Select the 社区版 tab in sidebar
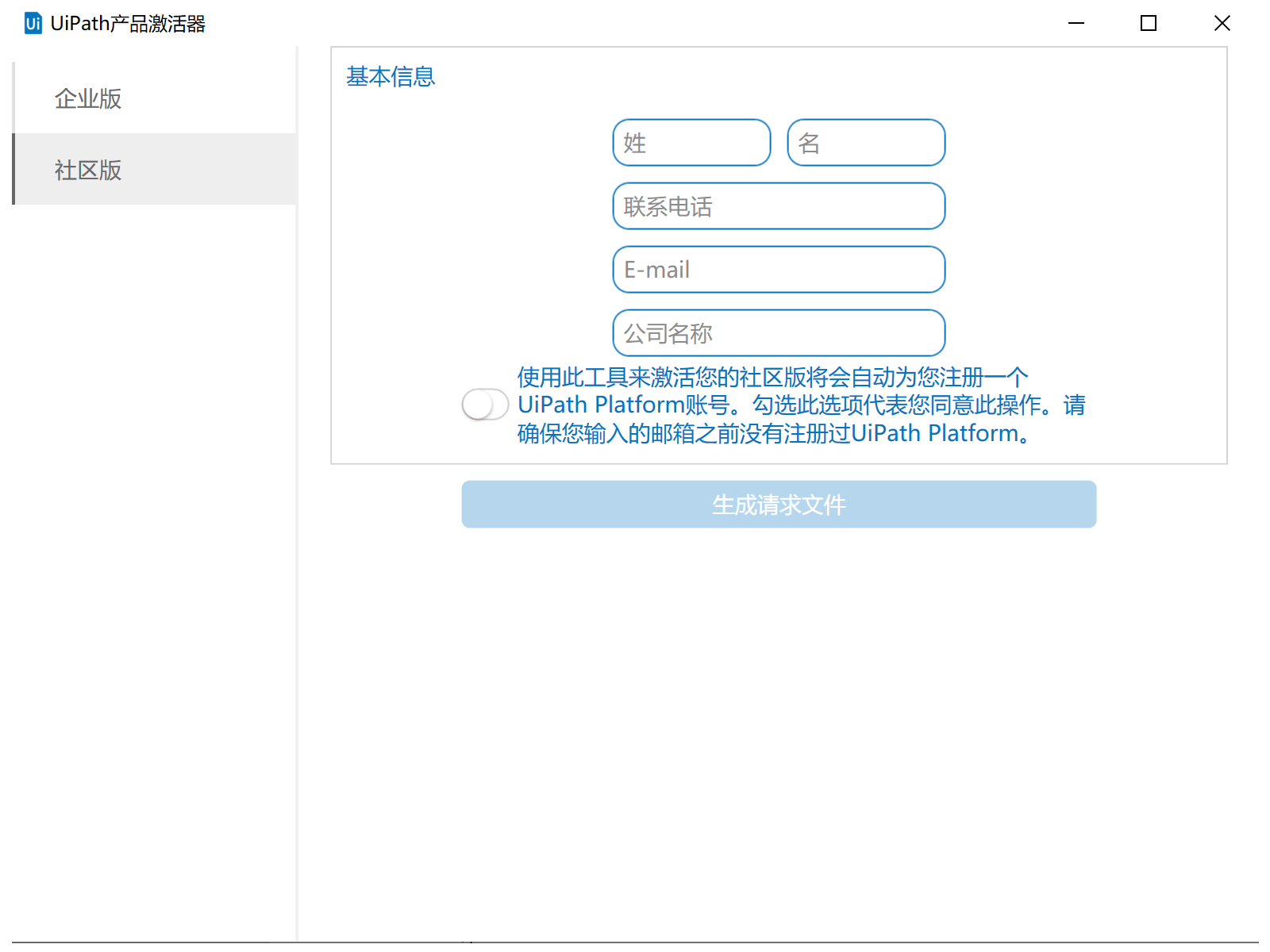1270x952 pixels. click(x=155, y=170)
